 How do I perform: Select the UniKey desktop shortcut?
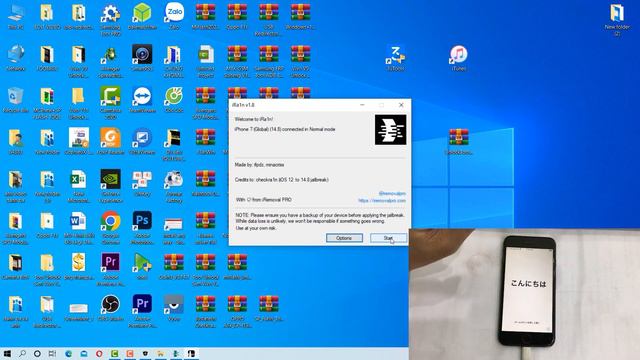click(142, 183)
